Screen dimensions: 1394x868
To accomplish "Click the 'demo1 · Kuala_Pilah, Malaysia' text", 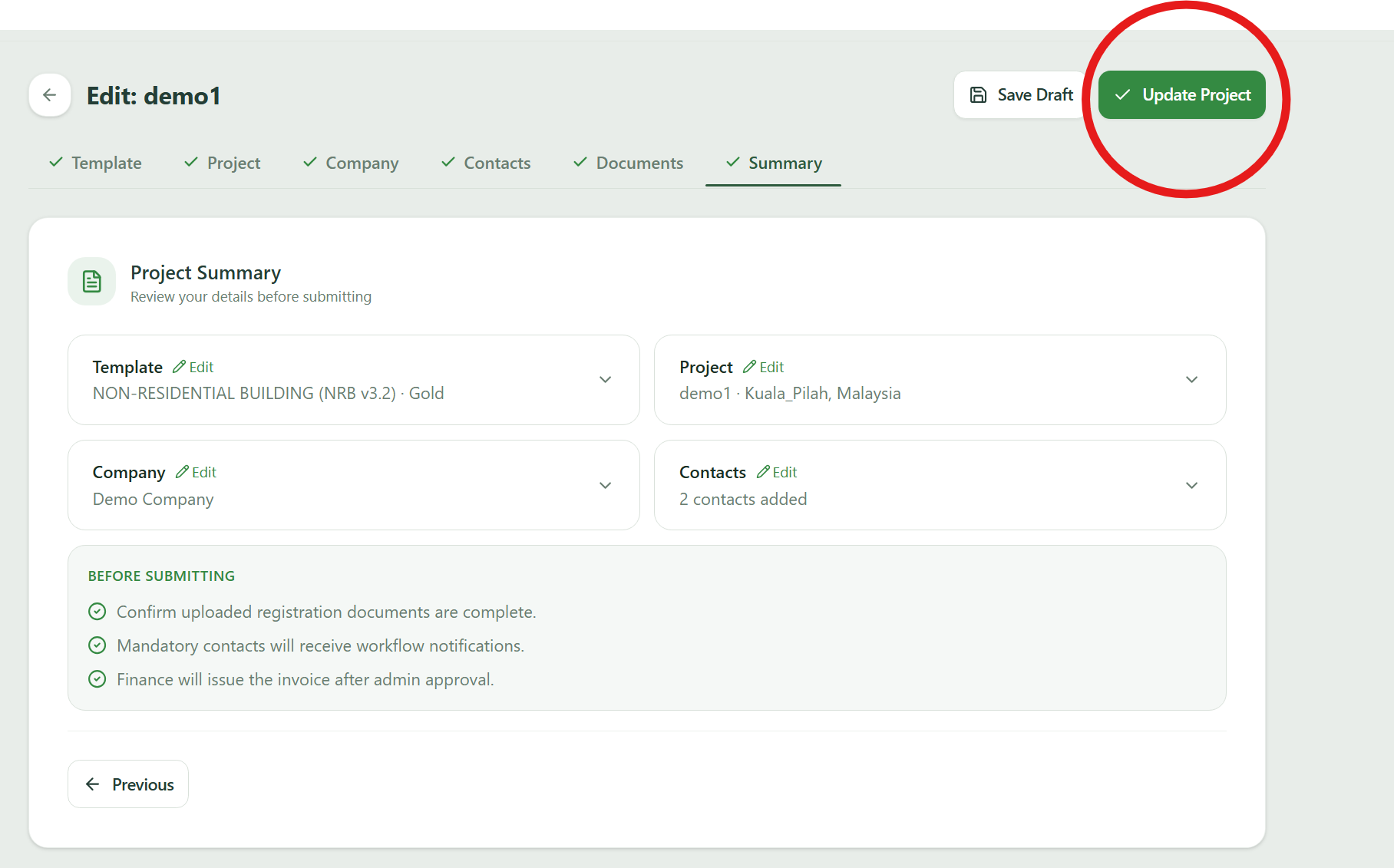I will pyautogui.click(x=790, y=394).
